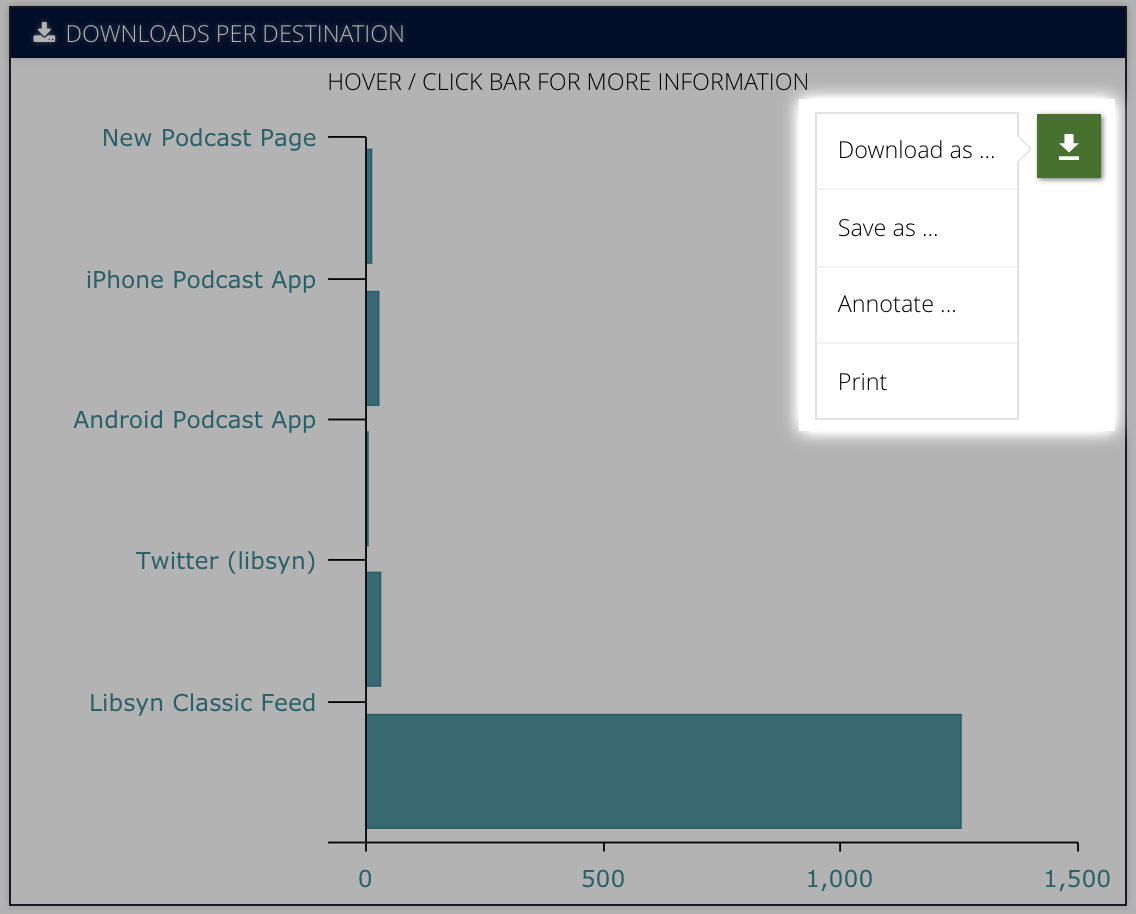The width and height of the screenshot is (1136, 914).
Task: Click the green download export icon
Action: pyautogui.click(x=1069, y=146)
